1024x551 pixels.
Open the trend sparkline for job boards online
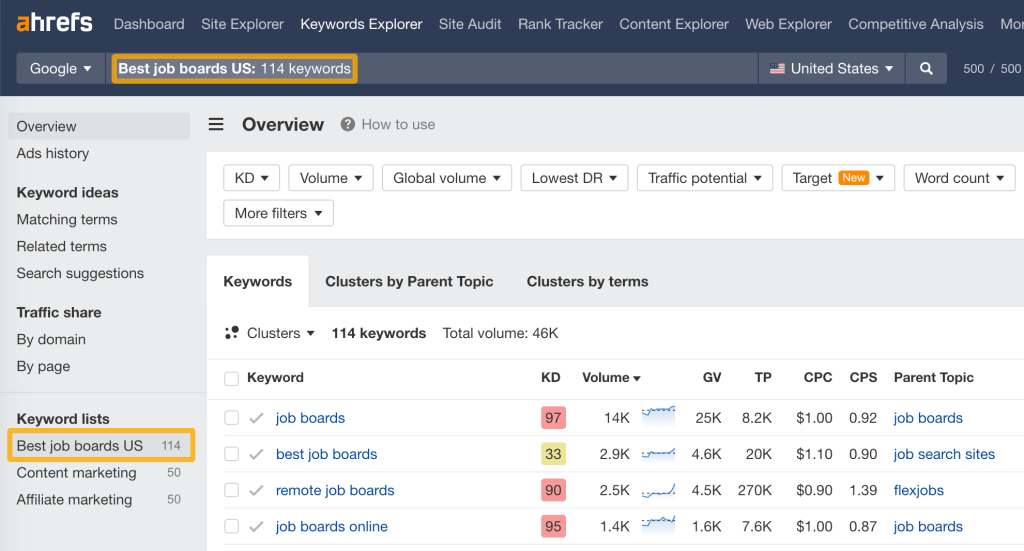[x=658, y=525]
